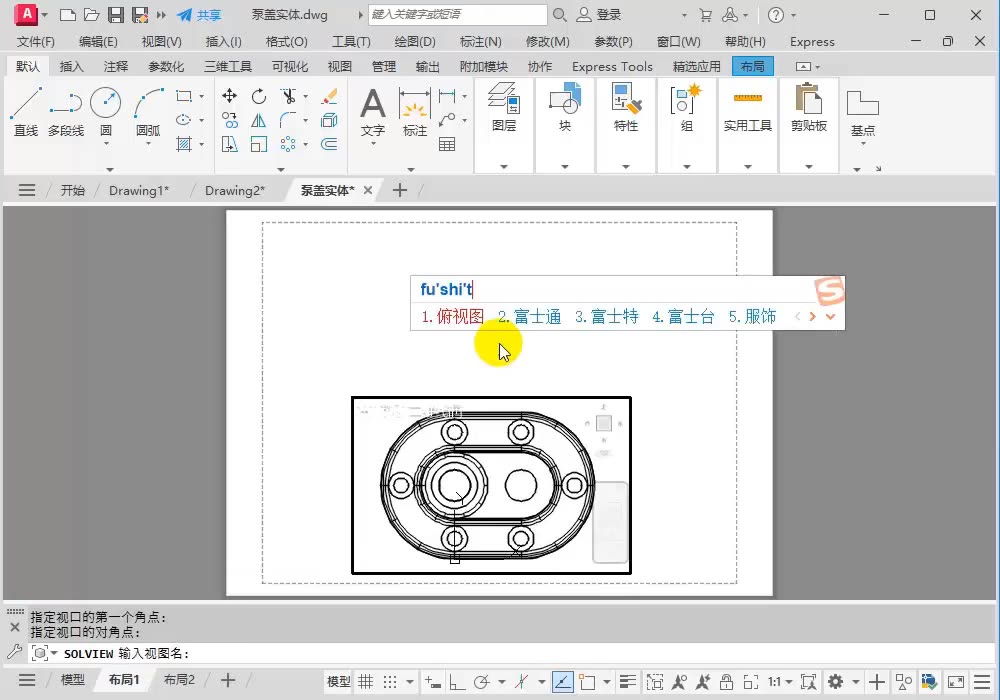The width and height of the screenshot is (1000, 700).
Task: Expand the circle tool dropdown arrow
Action: tap(106, 145)
